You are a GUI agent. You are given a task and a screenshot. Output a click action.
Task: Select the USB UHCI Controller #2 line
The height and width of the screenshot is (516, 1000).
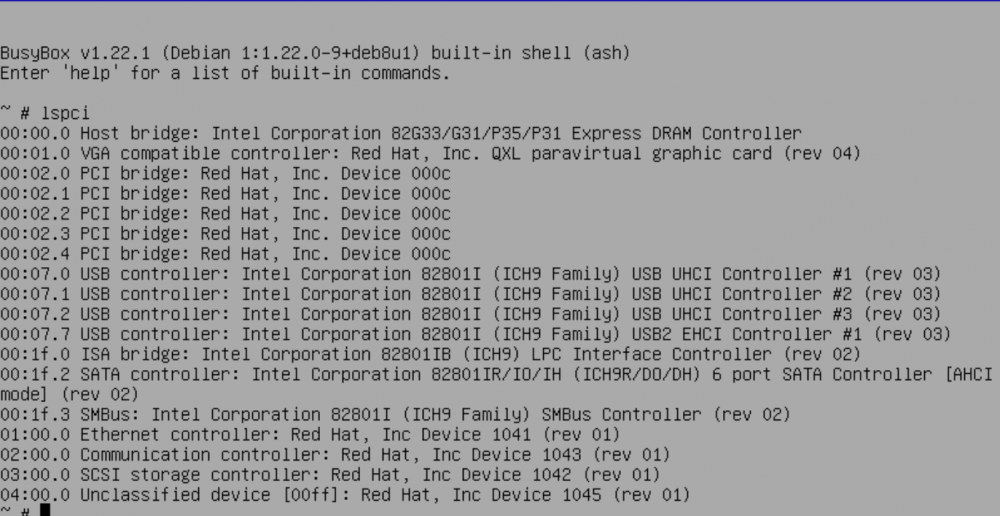tap(471, 294)
